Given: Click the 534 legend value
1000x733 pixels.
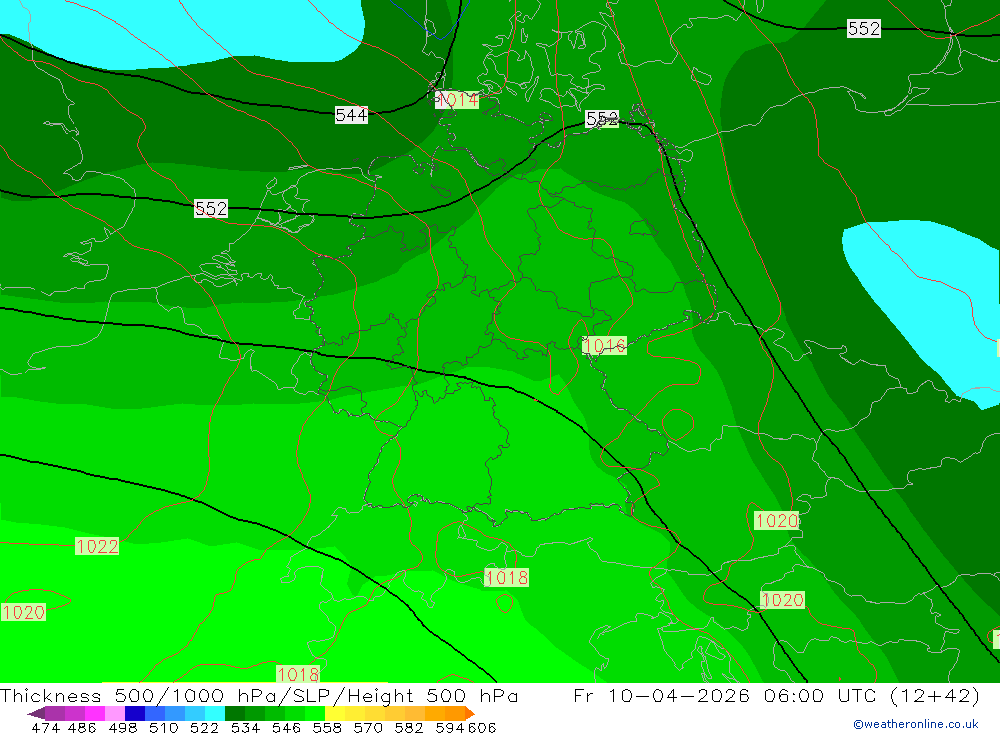Looking at the screenshot, I should click(x=245, y=727).
